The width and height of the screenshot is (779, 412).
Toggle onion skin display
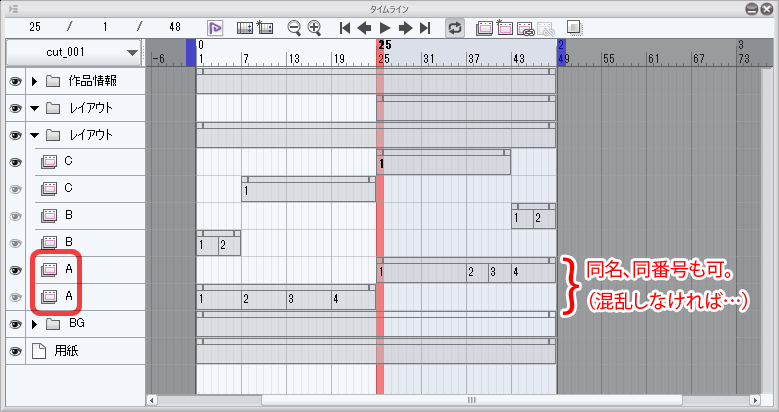(x=574, y=27)
